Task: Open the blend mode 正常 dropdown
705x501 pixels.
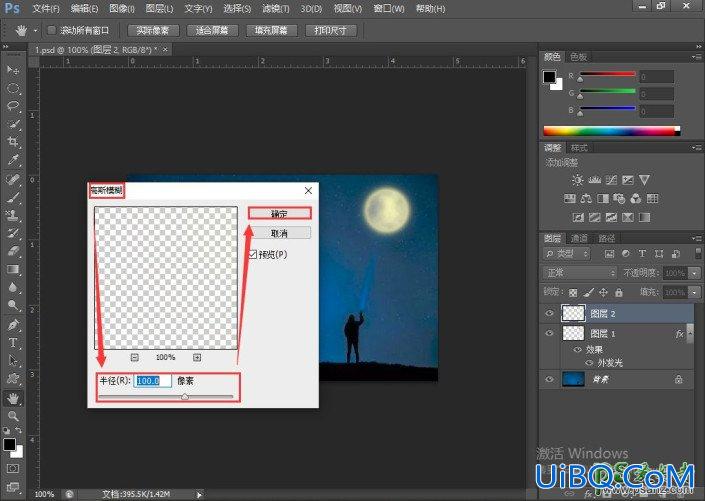Action: pyautogui.click(x=580, y=273)
